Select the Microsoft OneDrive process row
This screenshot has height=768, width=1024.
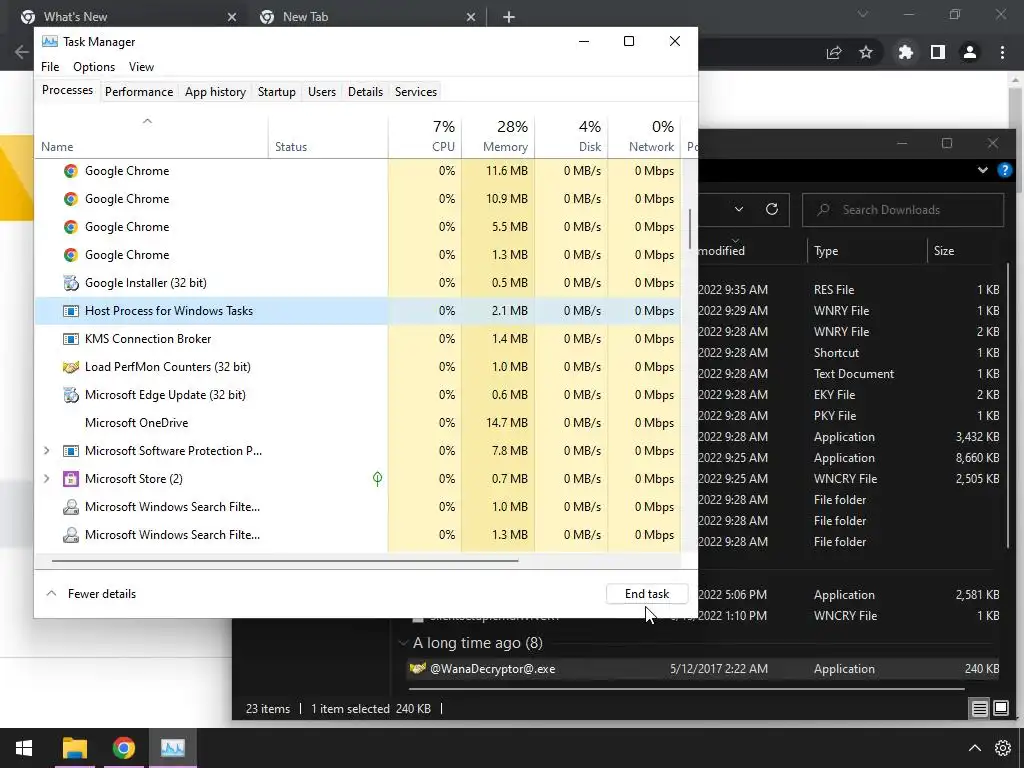coord(358,423)
